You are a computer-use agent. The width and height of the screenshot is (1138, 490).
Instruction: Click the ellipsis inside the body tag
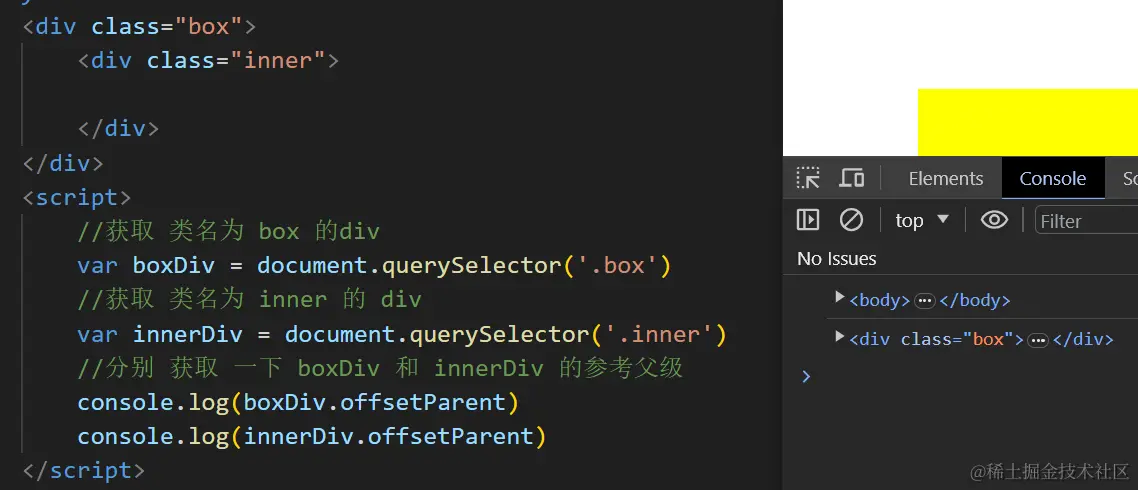[x=925, y=301]
